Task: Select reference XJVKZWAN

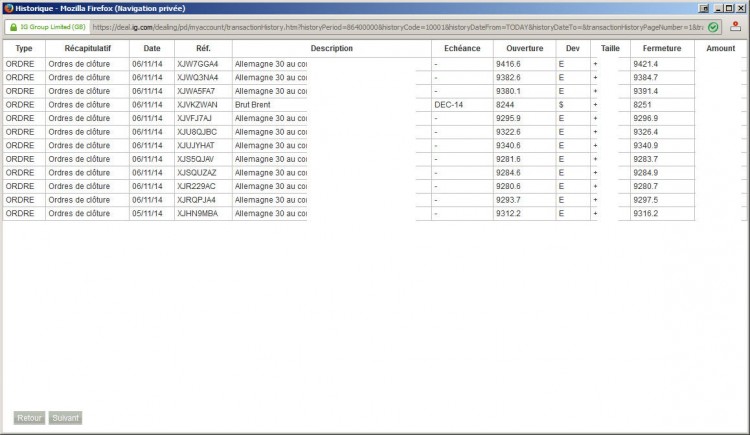Action: [x=197, y=105]
